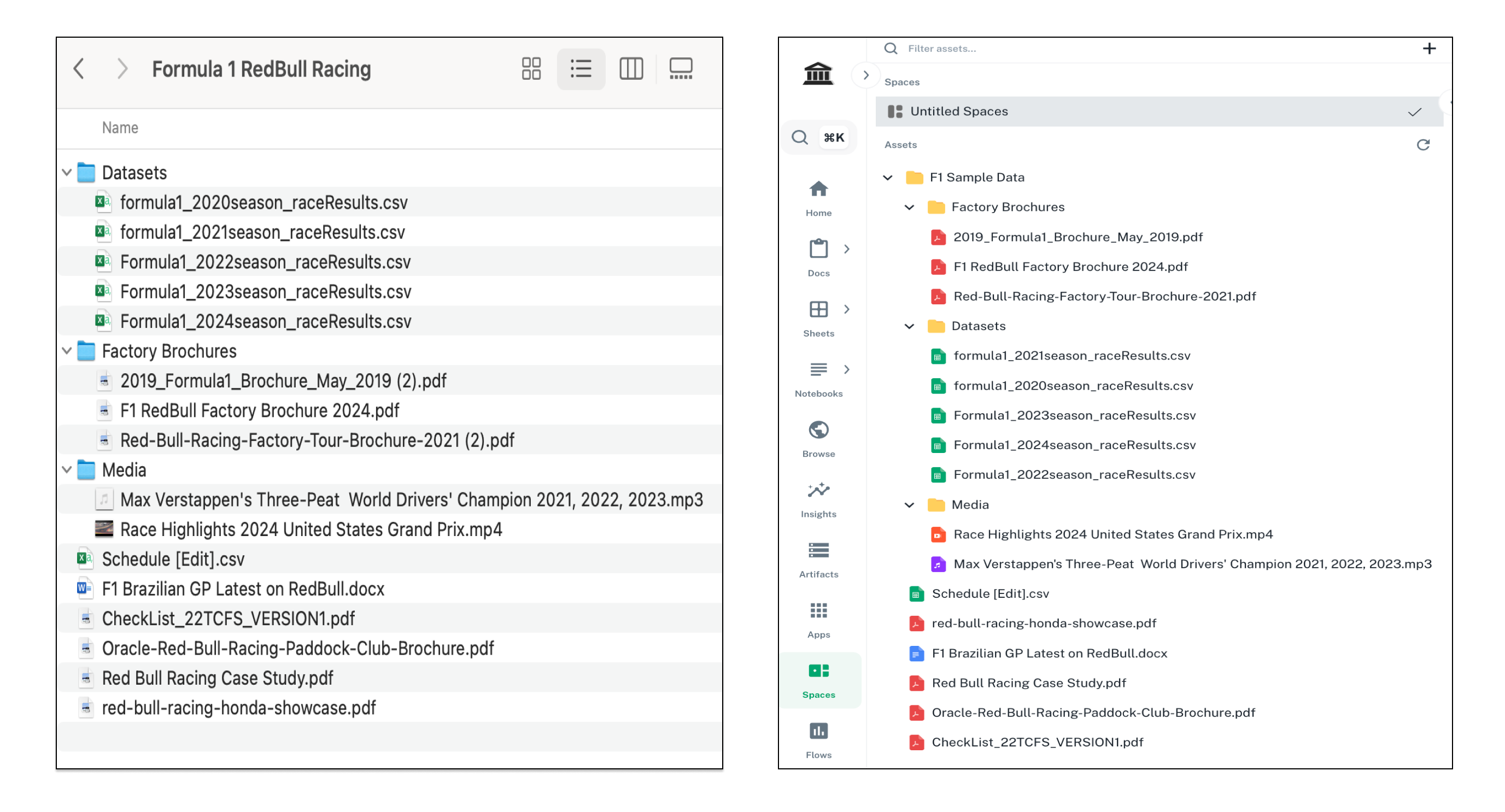Switch Finder to gallery view

681,69
